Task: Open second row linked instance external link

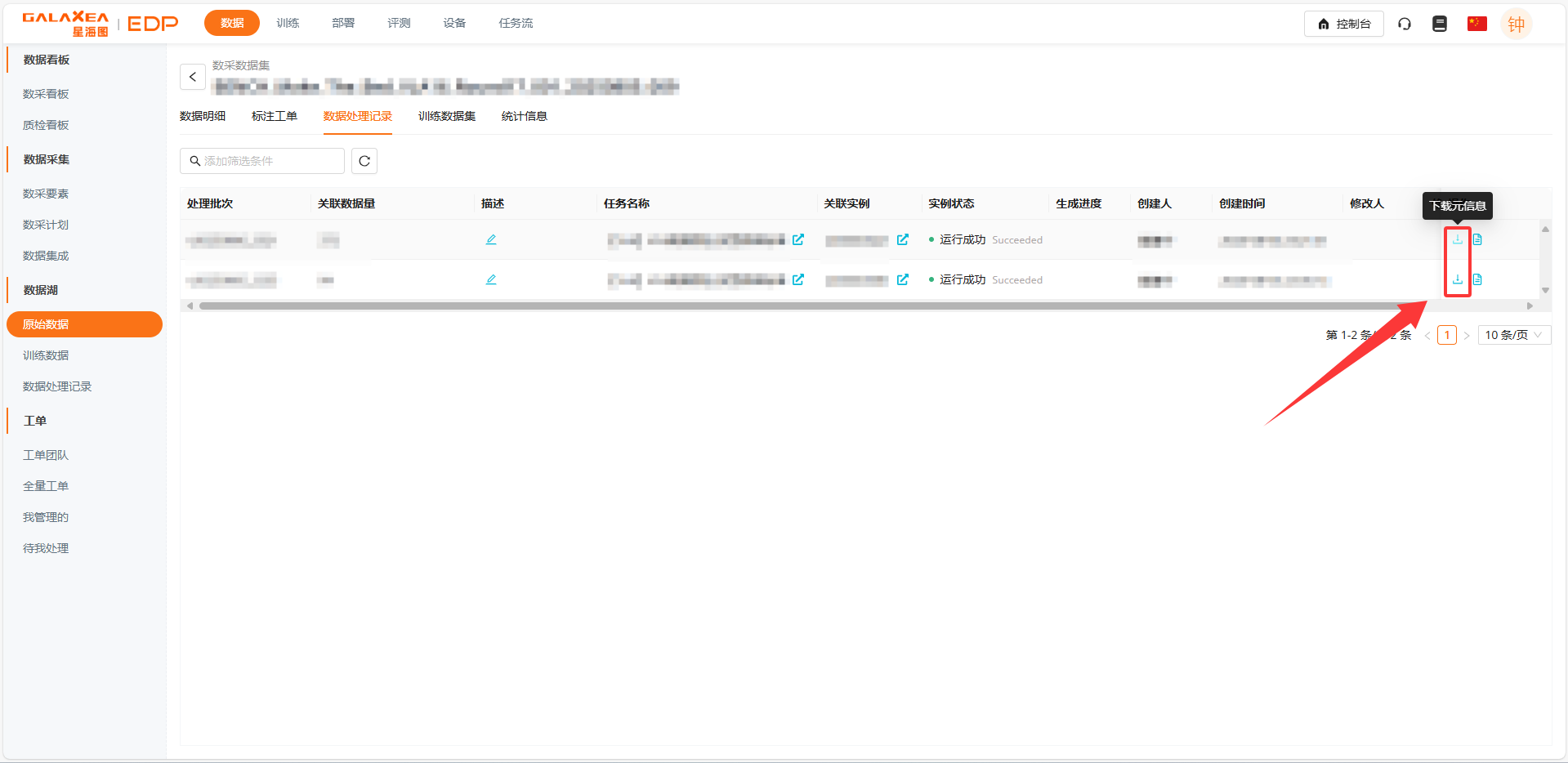Action: coord(903,279)
